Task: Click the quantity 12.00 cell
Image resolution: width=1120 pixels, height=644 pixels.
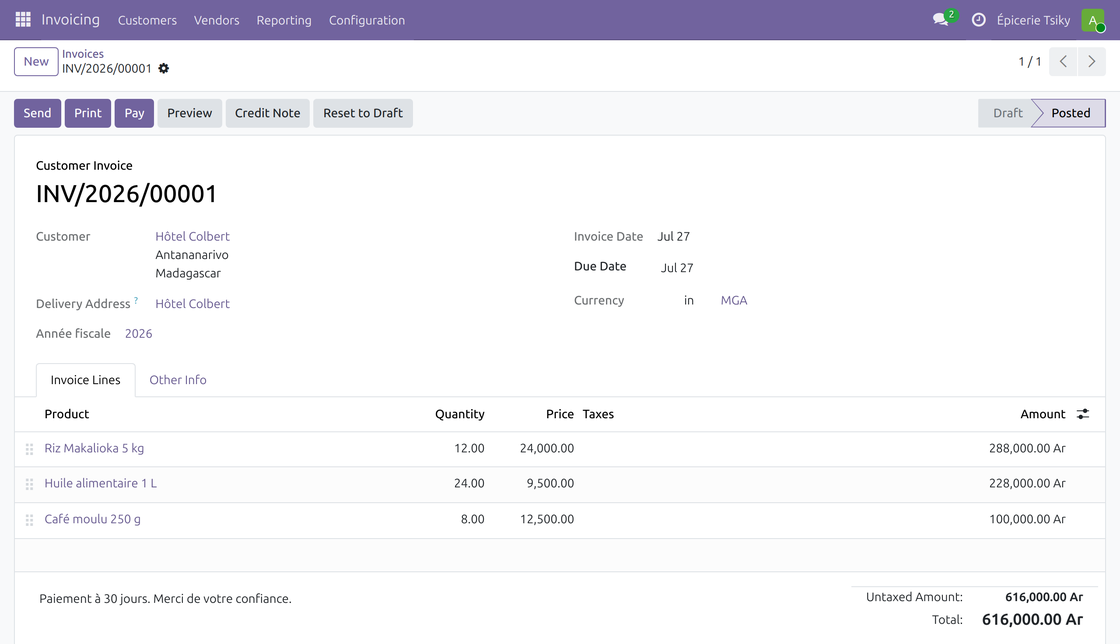Action: (x=469, y=448)
